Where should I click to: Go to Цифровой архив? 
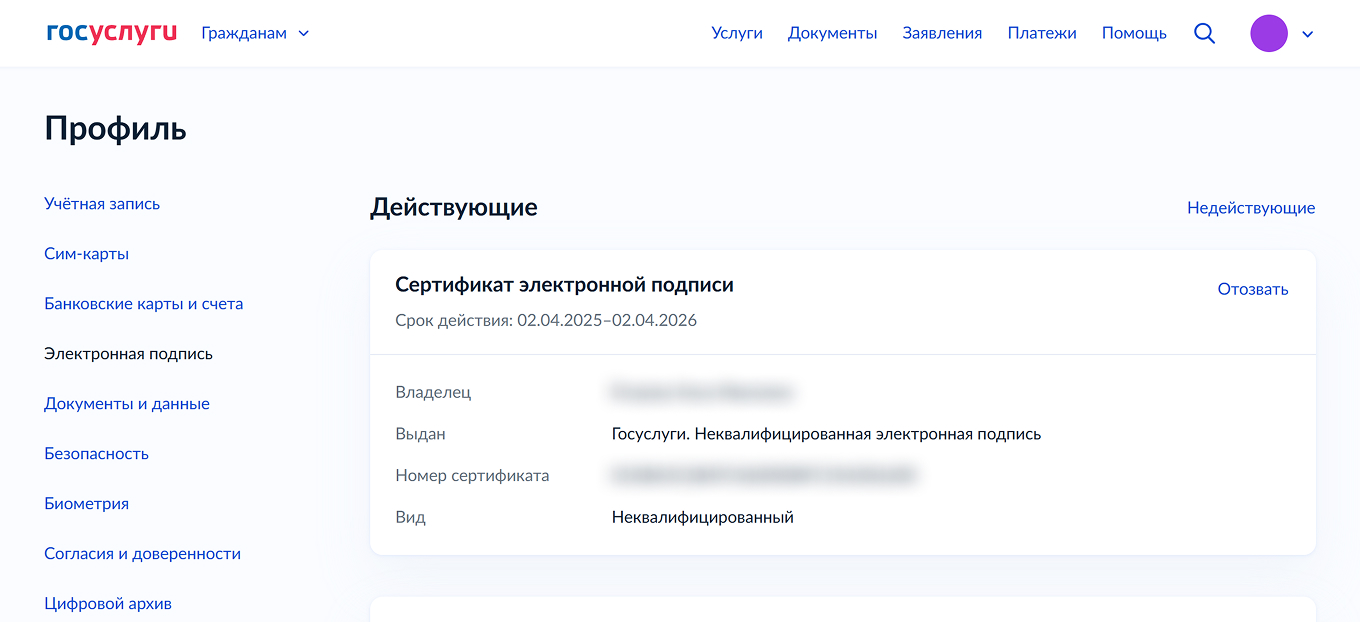click(x=107, y=603)
